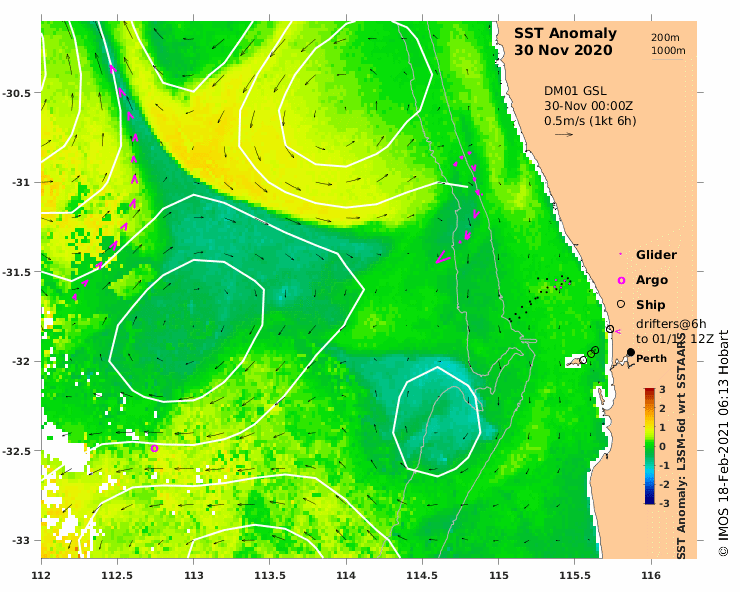The height and width of the screenshot is (592, 740).
Task: Click the magenta Argo circle legend marker
Action: click(622, 280)
